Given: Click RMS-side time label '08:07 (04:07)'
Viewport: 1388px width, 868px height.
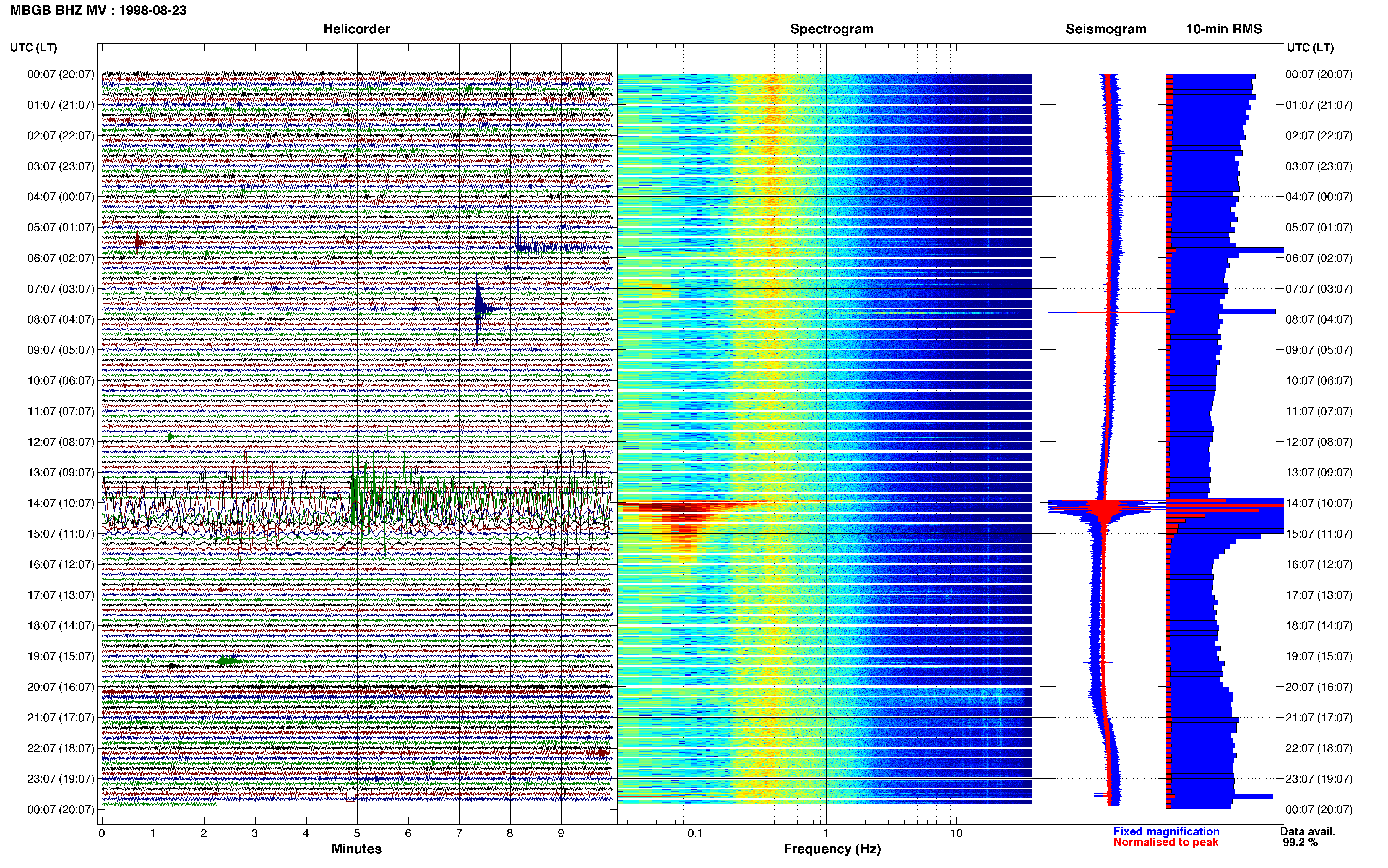Looking at the screenshot, I should [x=1319, y=319].
